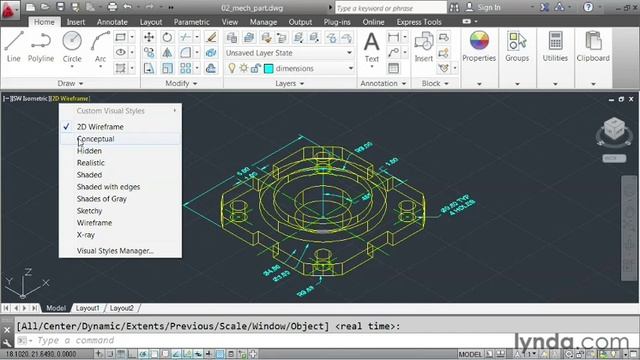Screen dimensions: 640x360
Task: Expand the Layers panel
Action: (289, 83)
